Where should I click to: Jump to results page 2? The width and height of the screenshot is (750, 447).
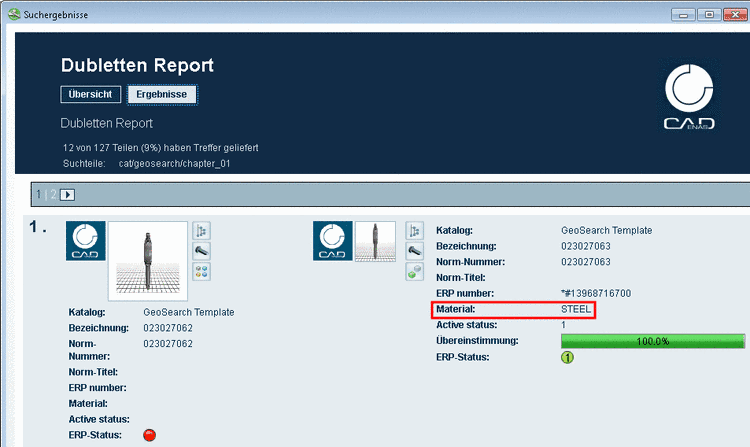pyautogui.click(x=53, y=195)
